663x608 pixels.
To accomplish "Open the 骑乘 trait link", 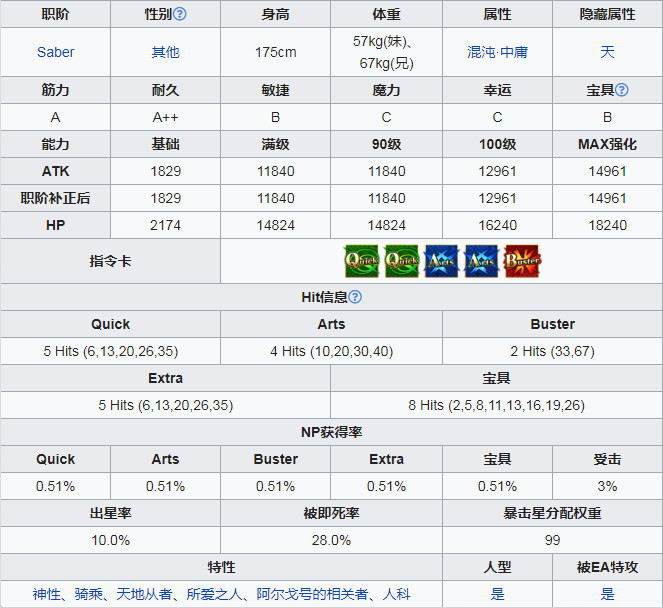I will click(x=88, y=594).
